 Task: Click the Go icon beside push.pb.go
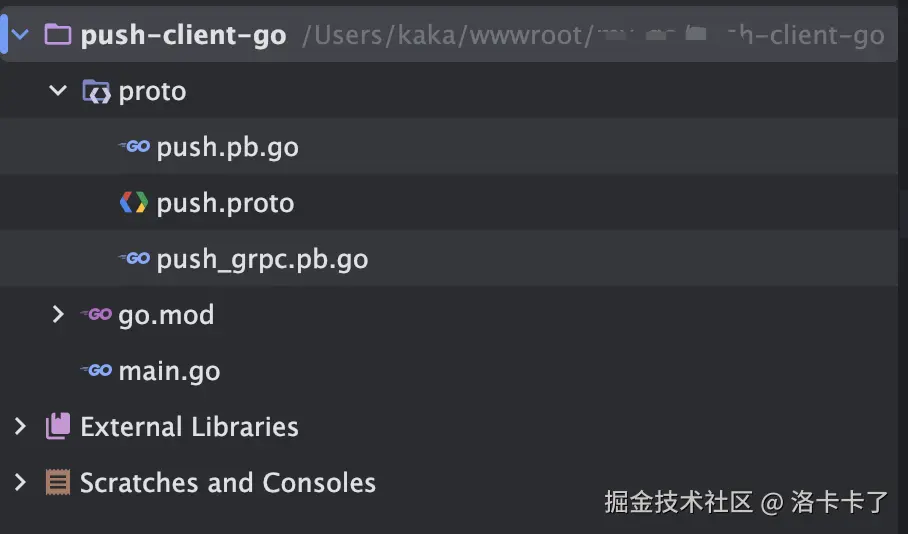[134, 147]
